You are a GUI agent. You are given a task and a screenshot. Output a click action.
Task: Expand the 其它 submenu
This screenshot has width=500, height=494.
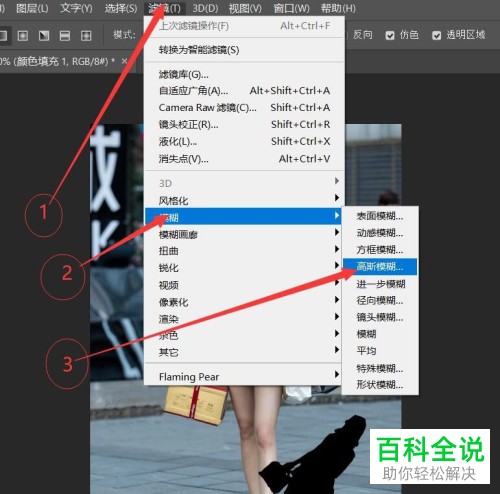[x=244, y=352]
